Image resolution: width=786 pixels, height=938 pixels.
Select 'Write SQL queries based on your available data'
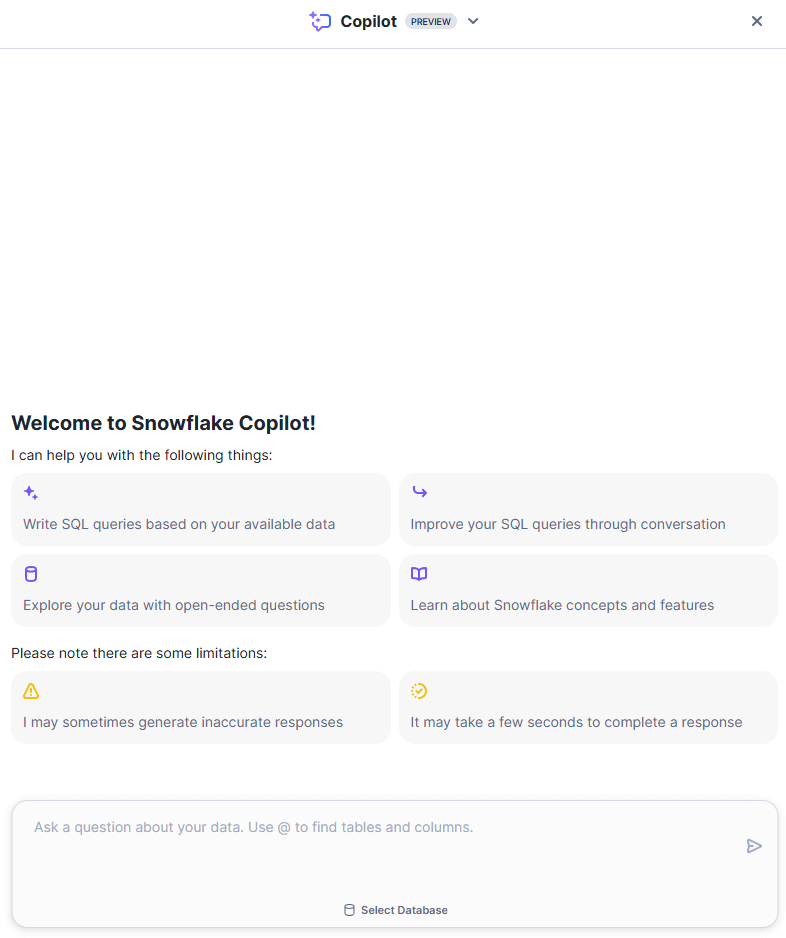pyautogui.click(x=200, y=509)
